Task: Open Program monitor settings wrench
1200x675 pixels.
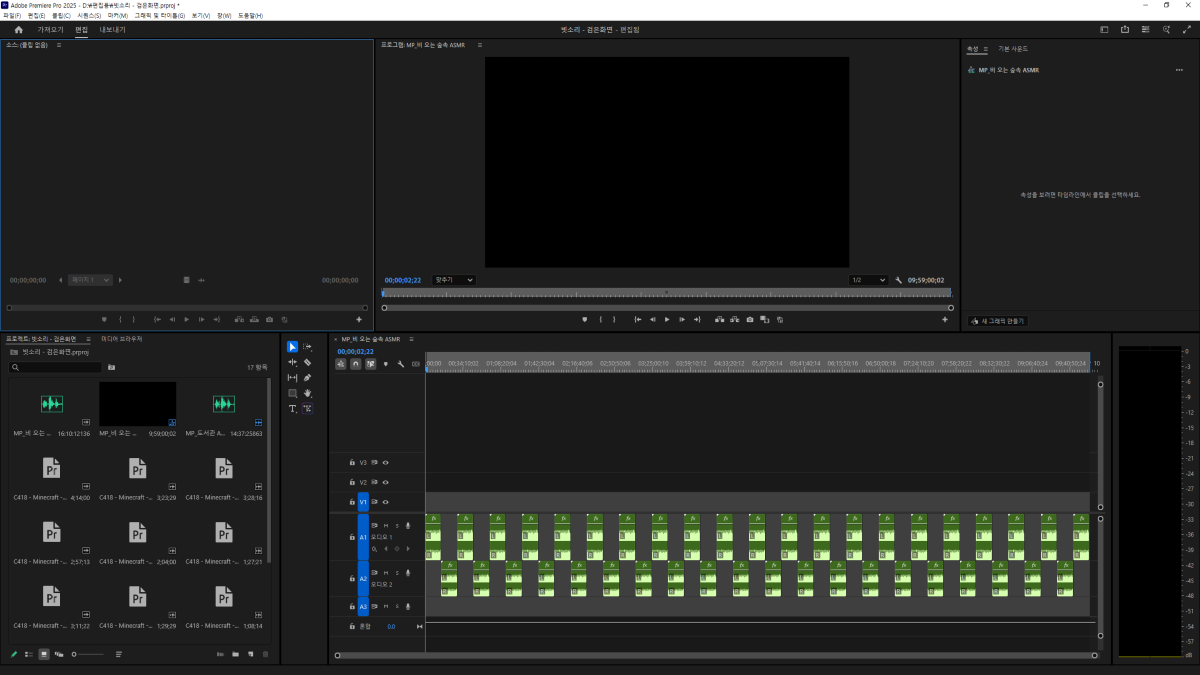Action: pyautogui.click(x=898, y=281)
